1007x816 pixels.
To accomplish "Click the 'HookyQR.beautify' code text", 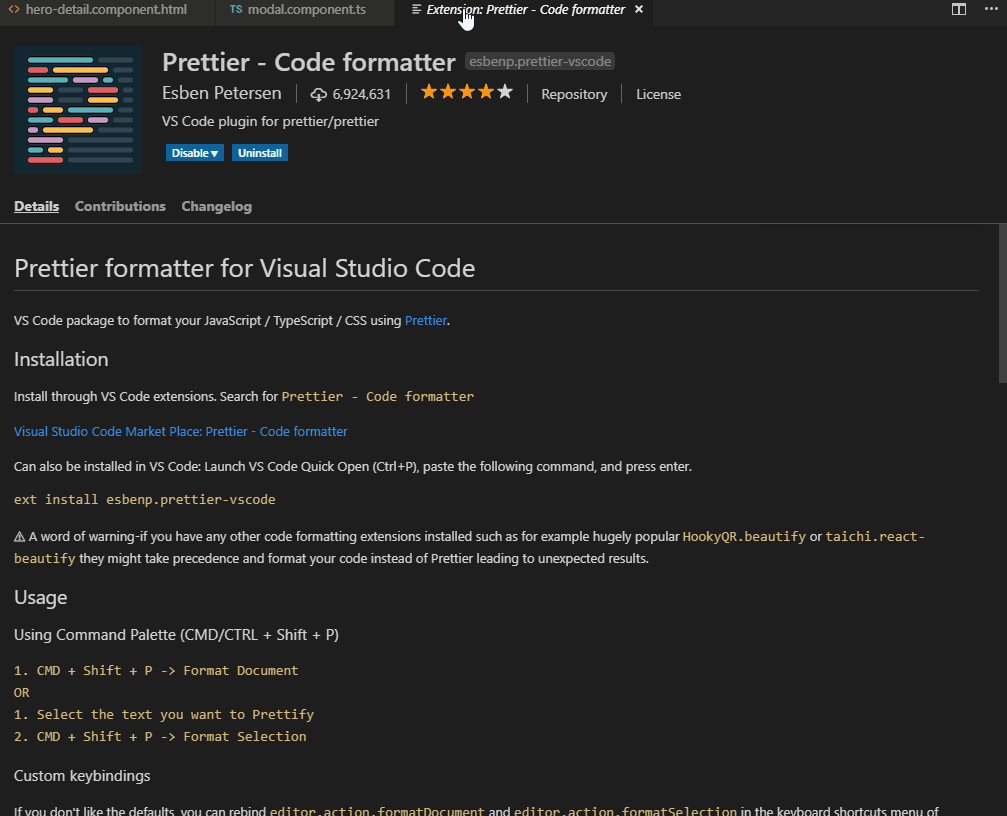I will pyautogui.click(x=744, y=537).
